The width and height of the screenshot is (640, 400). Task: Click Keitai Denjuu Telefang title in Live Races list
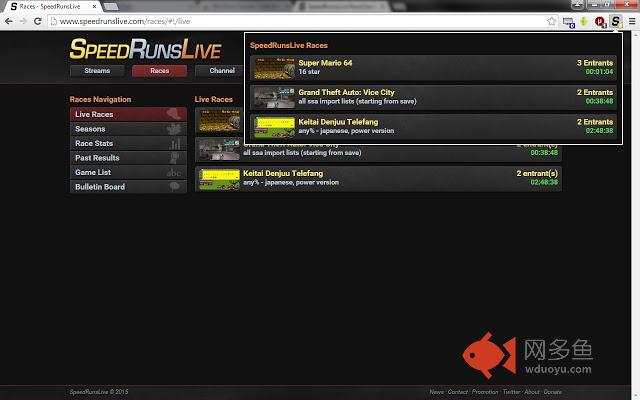coord(283,173)
